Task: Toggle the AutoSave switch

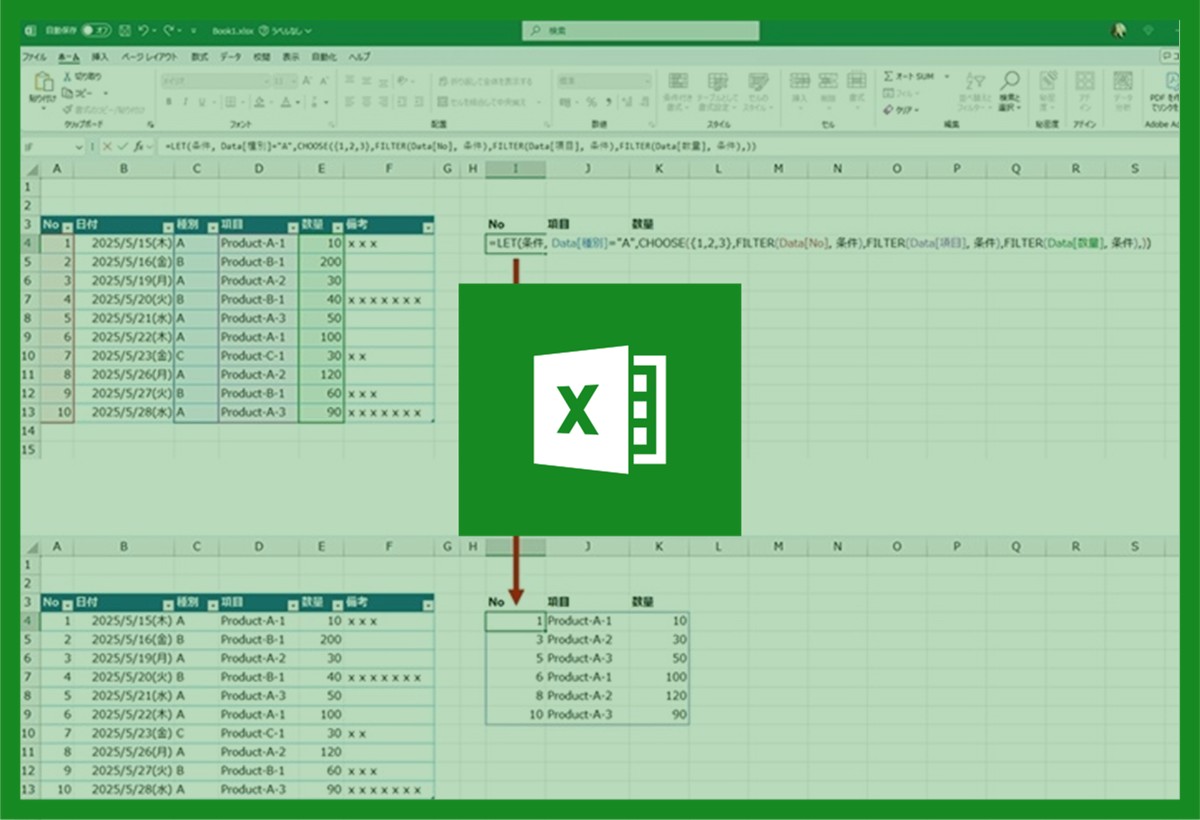Action: tap(96, 31)
